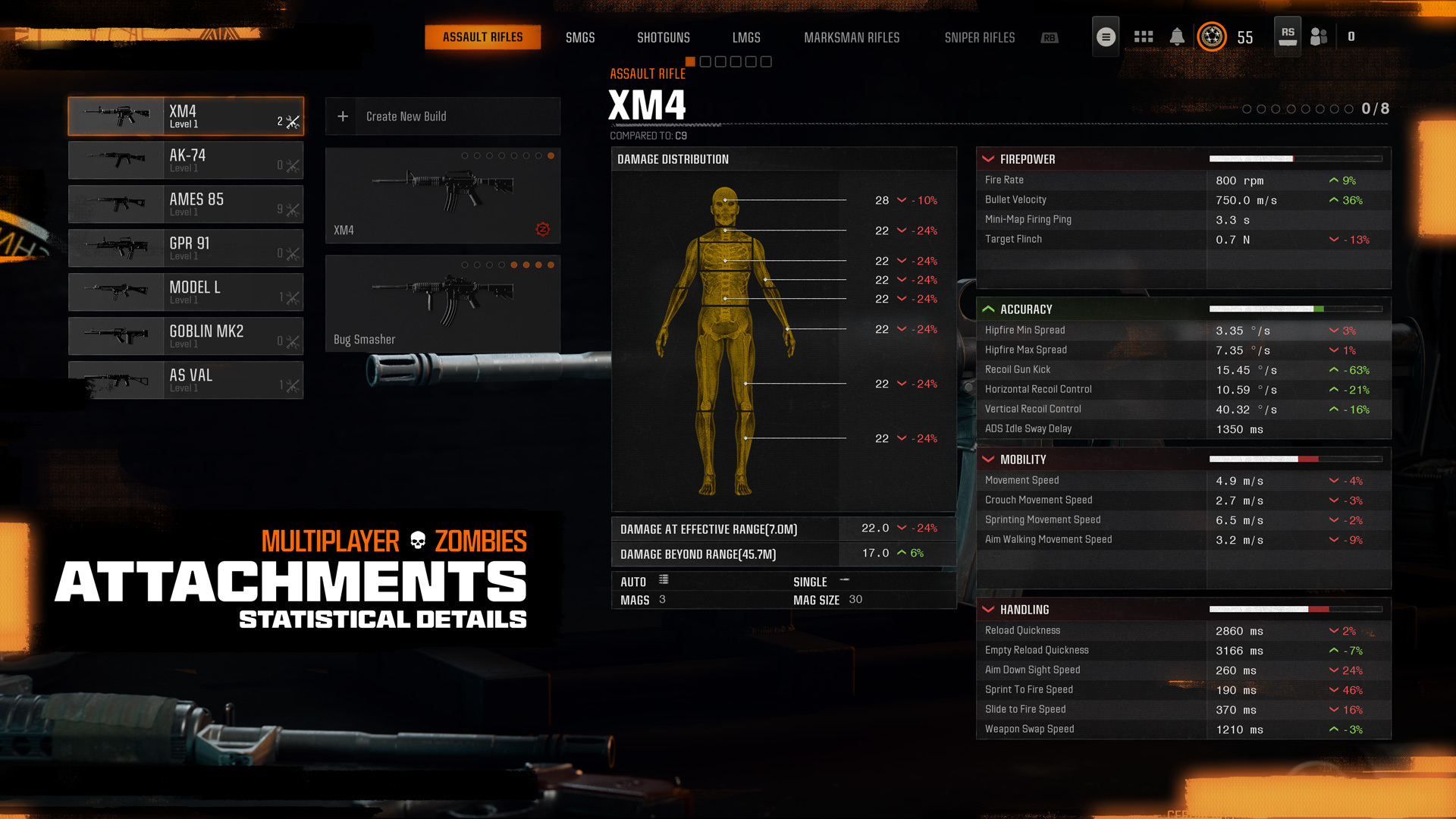Image resolution: width=1456 pixels, height=819 pixels.
Task: Click Create New Build
Action: coord(406,117)
